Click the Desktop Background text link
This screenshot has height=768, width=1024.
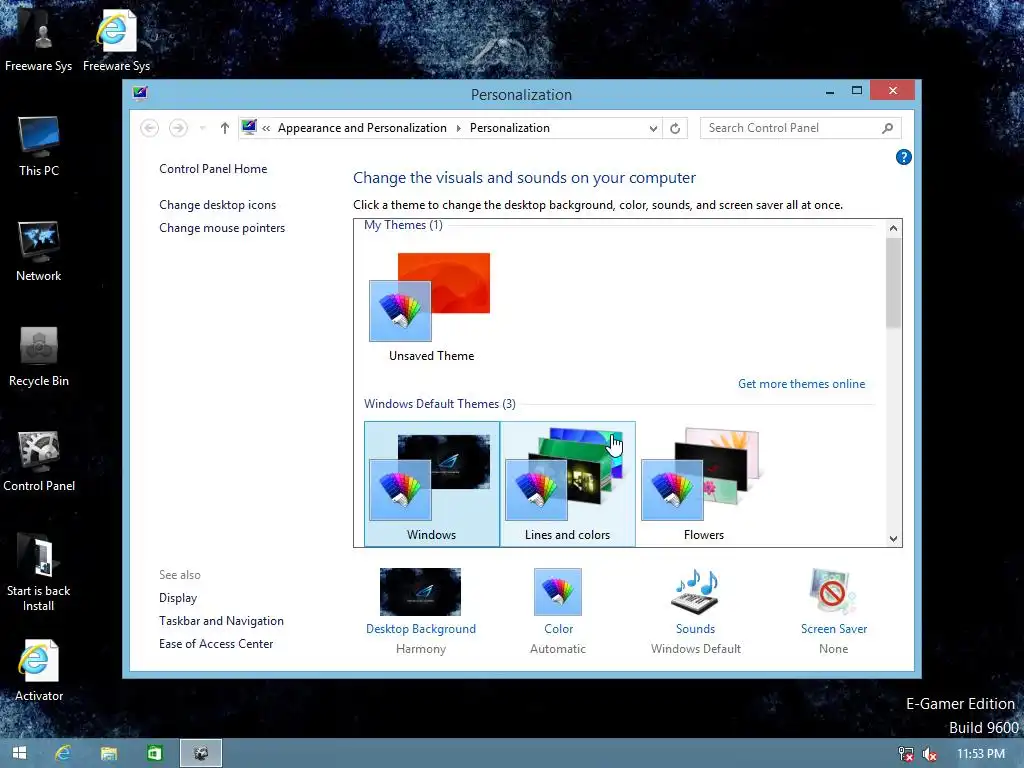point(421,629)
